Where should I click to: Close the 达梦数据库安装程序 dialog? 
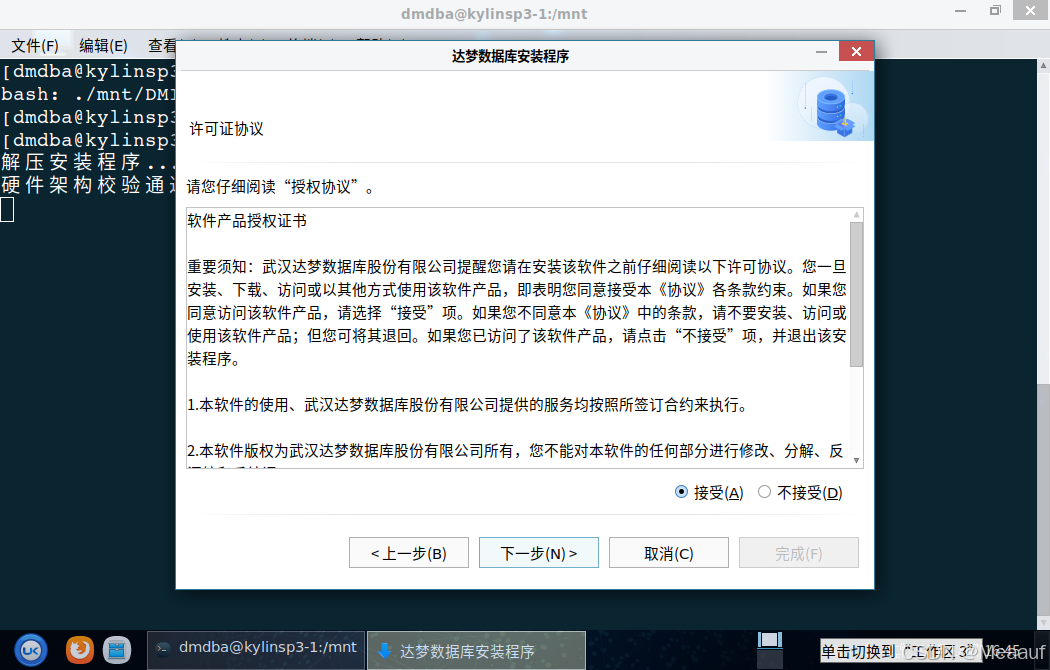[x=856, y=52]
